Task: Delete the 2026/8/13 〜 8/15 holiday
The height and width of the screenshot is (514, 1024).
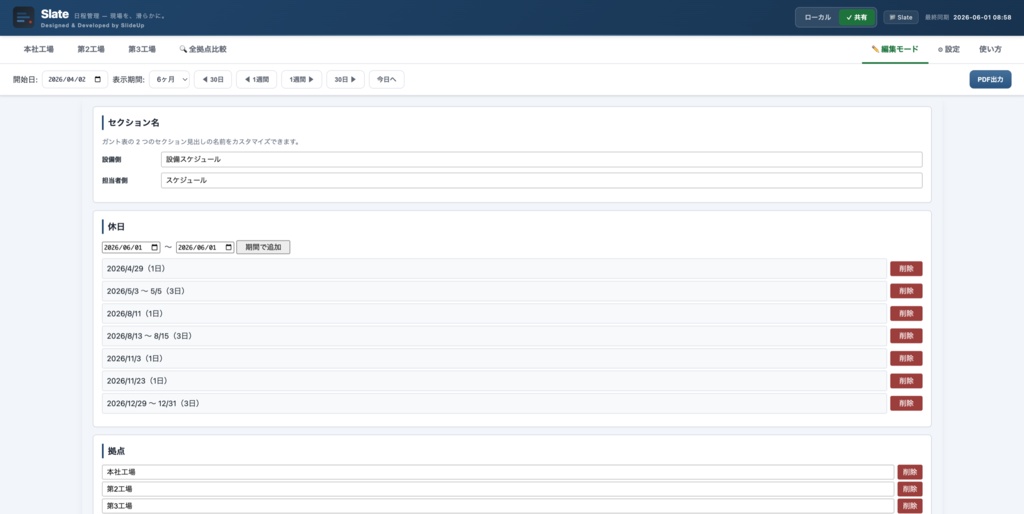Action: pyautogui.click(x=906, y=336)
